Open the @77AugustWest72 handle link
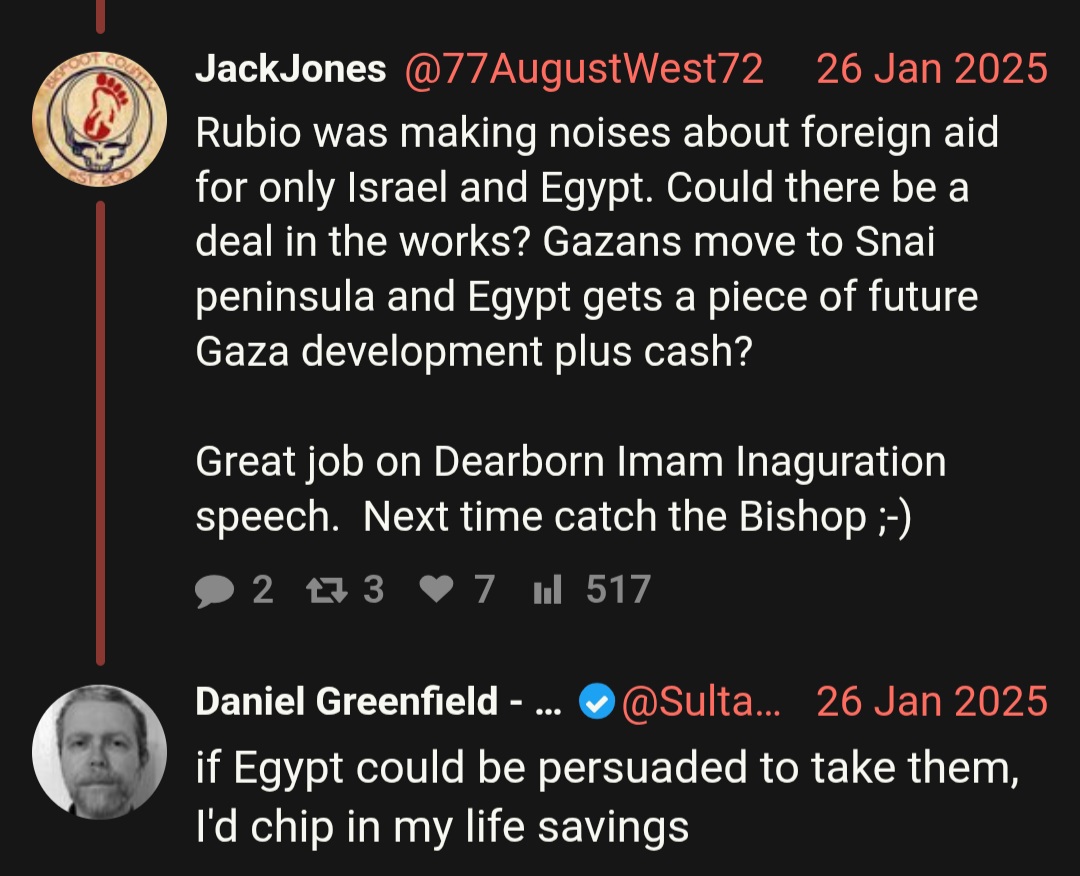The width and height of the screenshot is (1080, 876). pos(584,70)
